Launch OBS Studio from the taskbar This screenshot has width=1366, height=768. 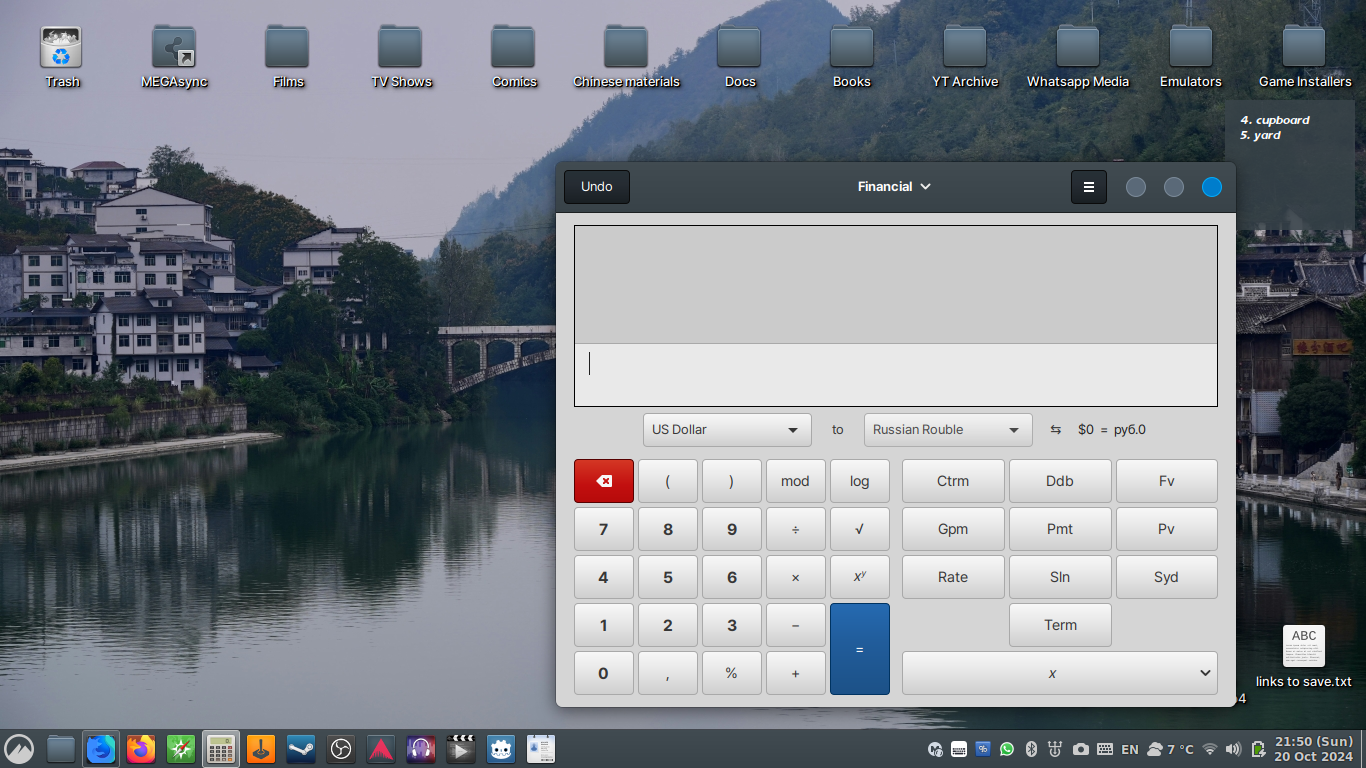(340, 748)
